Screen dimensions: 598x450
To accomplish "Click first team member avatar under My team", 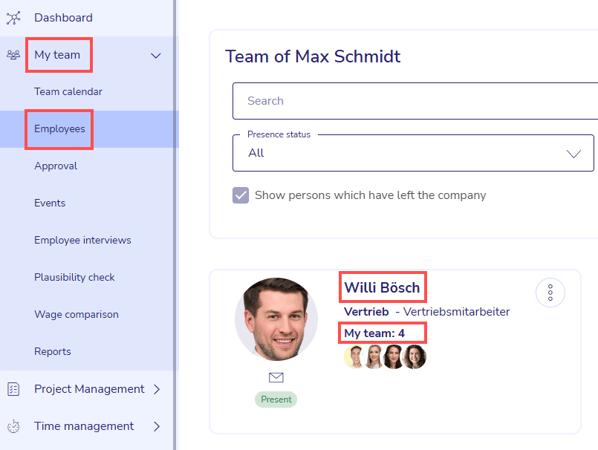I will [x=354, y=357].
